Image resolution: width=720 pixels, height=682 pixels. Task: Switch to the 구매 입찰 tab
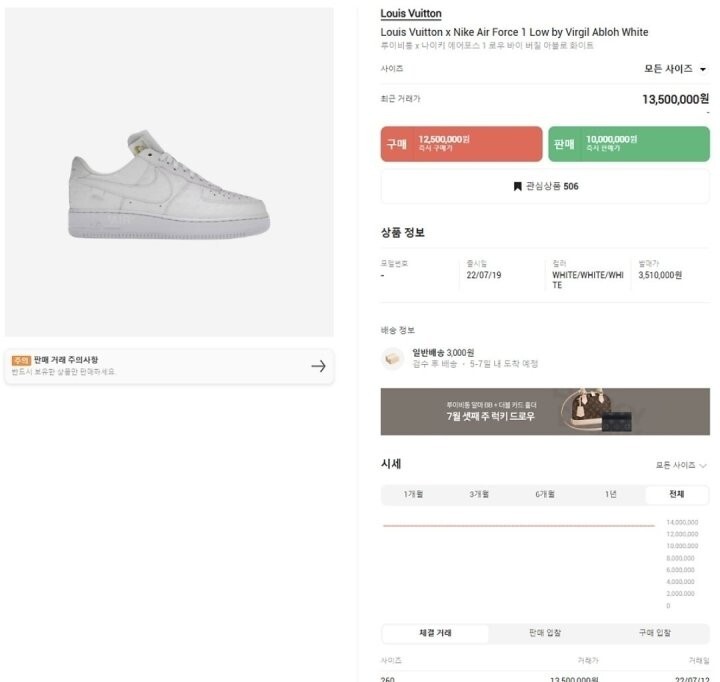(x=654, y=633)
